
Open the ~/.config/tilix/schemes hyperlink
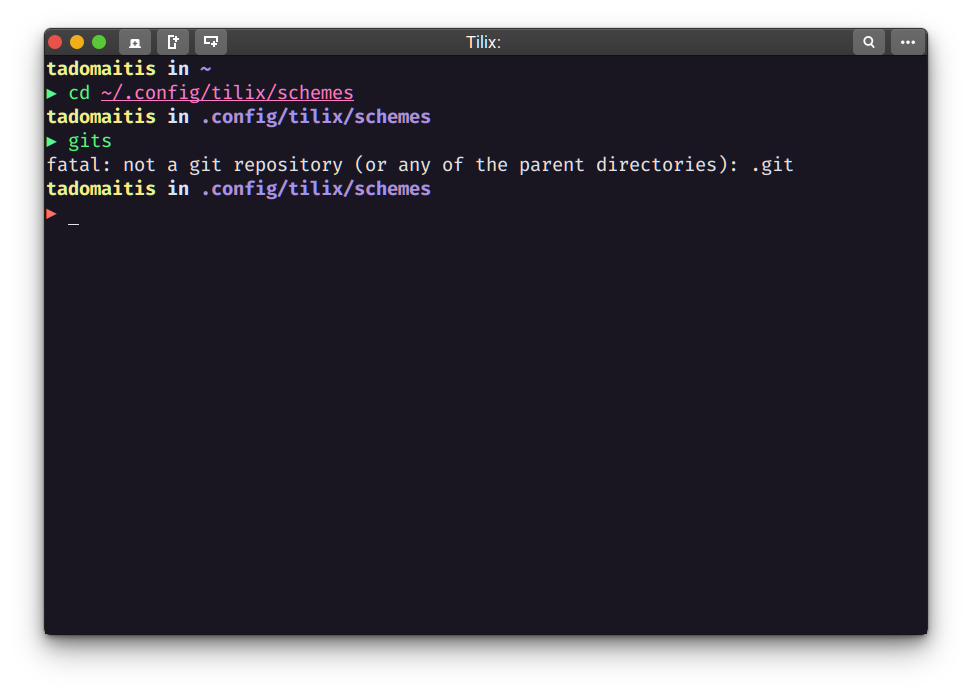[227, 92]
